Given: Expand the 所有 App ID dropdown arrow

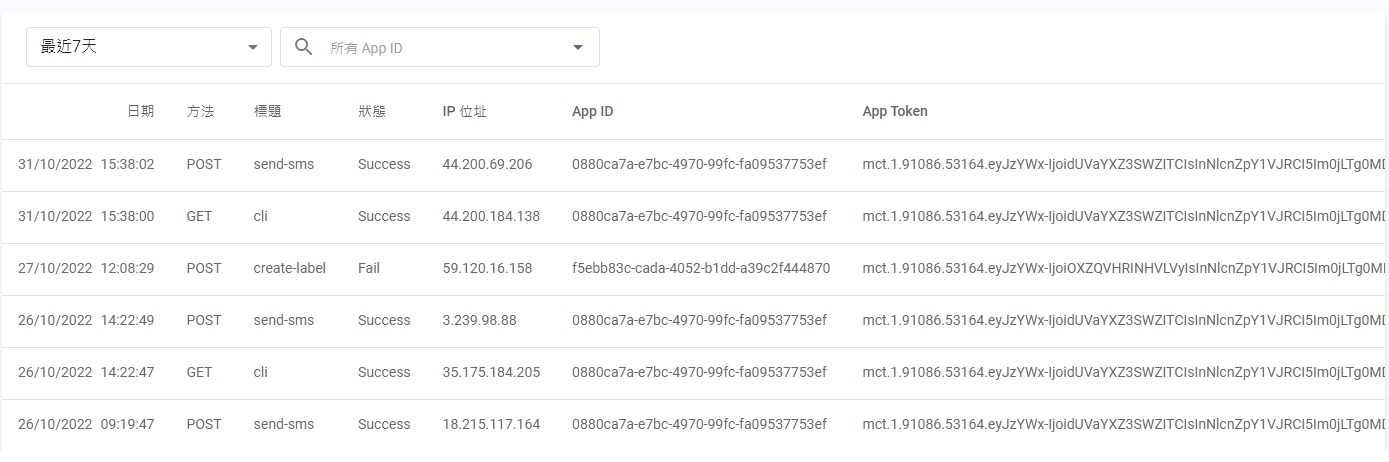Looking at the screenshot, I should pyautogui.click(x=577, y=47).
